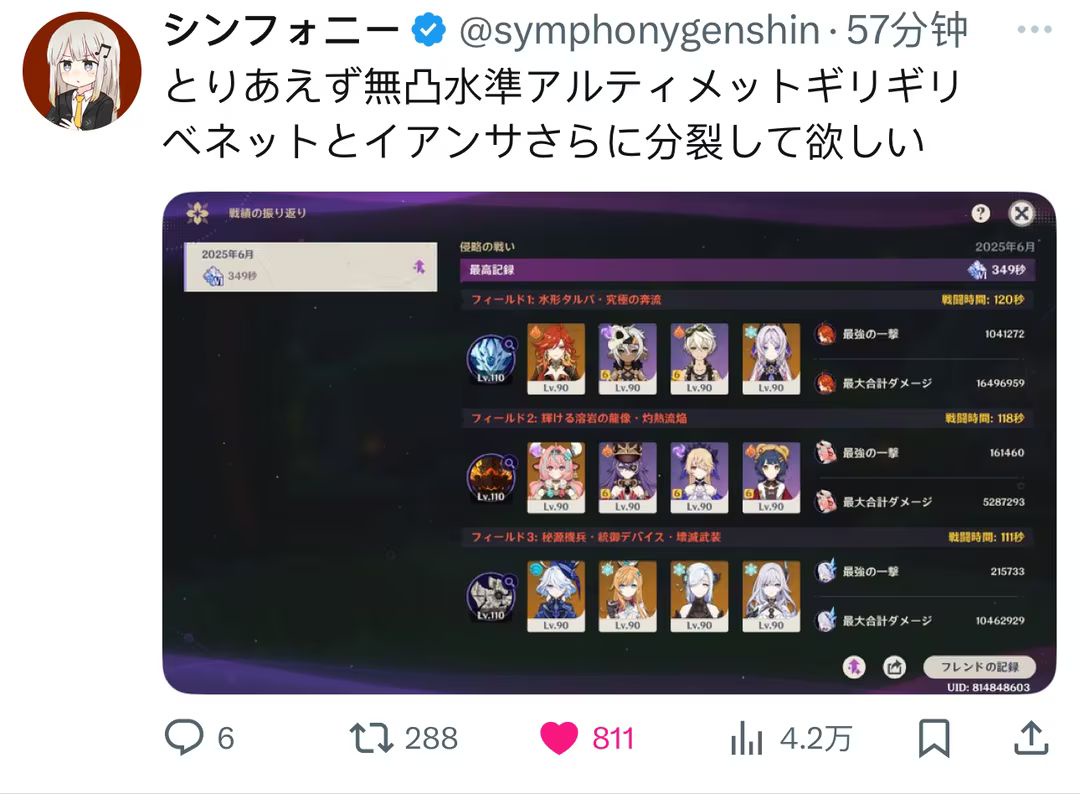The width and height of the screenshot is (1080, 804).
Task: View tweet analytics bar chart icon
Action: point(746,737)
